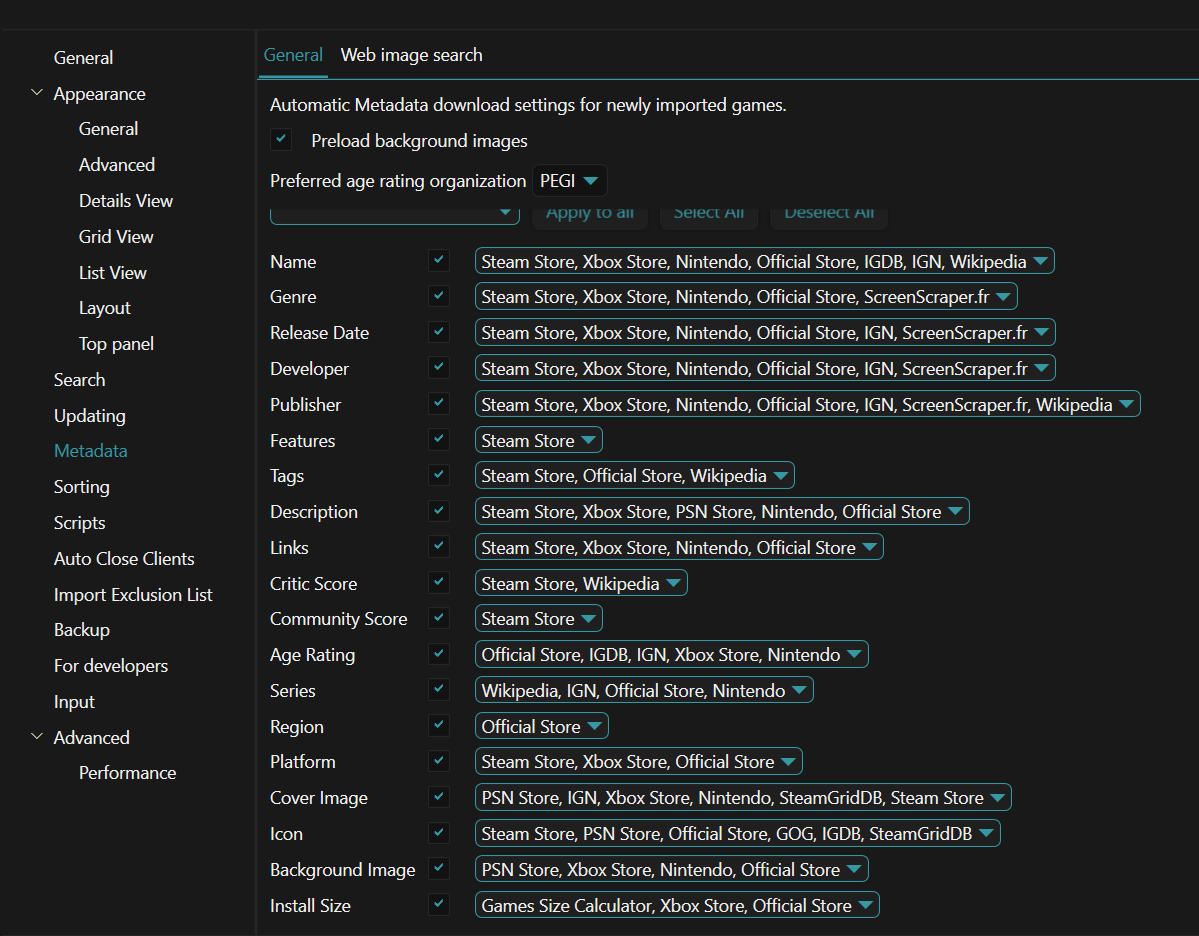The image size is (1199, 936).
Task: Uncheck the Name metadata checkbox
Action: (439, 260)
